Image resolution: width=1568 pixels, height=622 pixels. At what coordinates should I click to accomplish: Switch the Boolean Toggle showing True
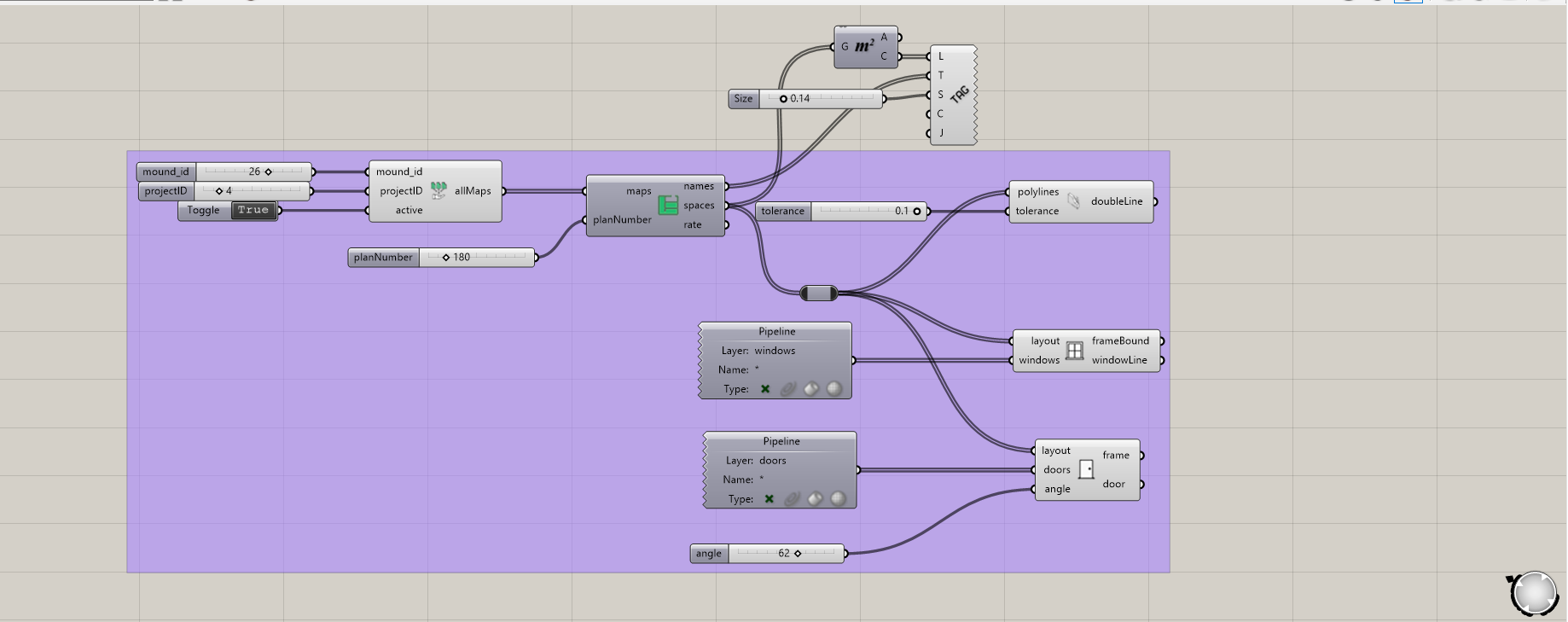(x=253, y=210)
